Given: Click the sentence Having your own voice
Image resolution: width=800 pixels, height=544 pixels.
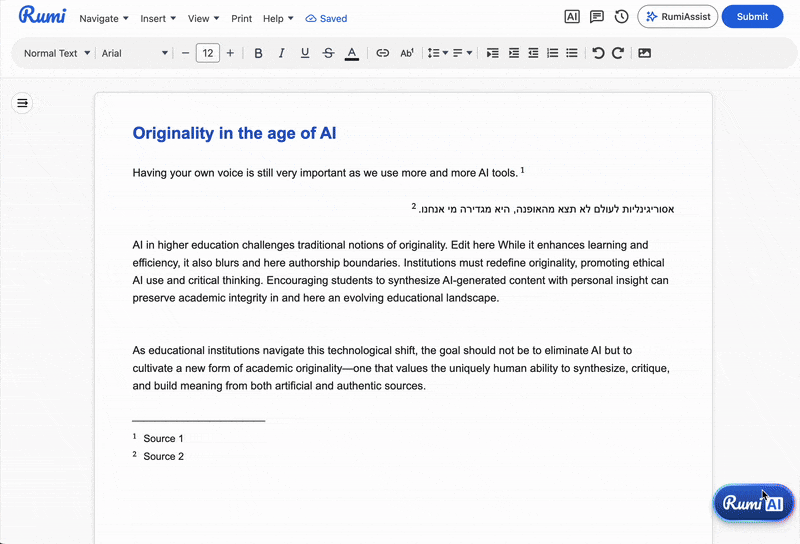Looking at the screenshot, I should (325, 173).
